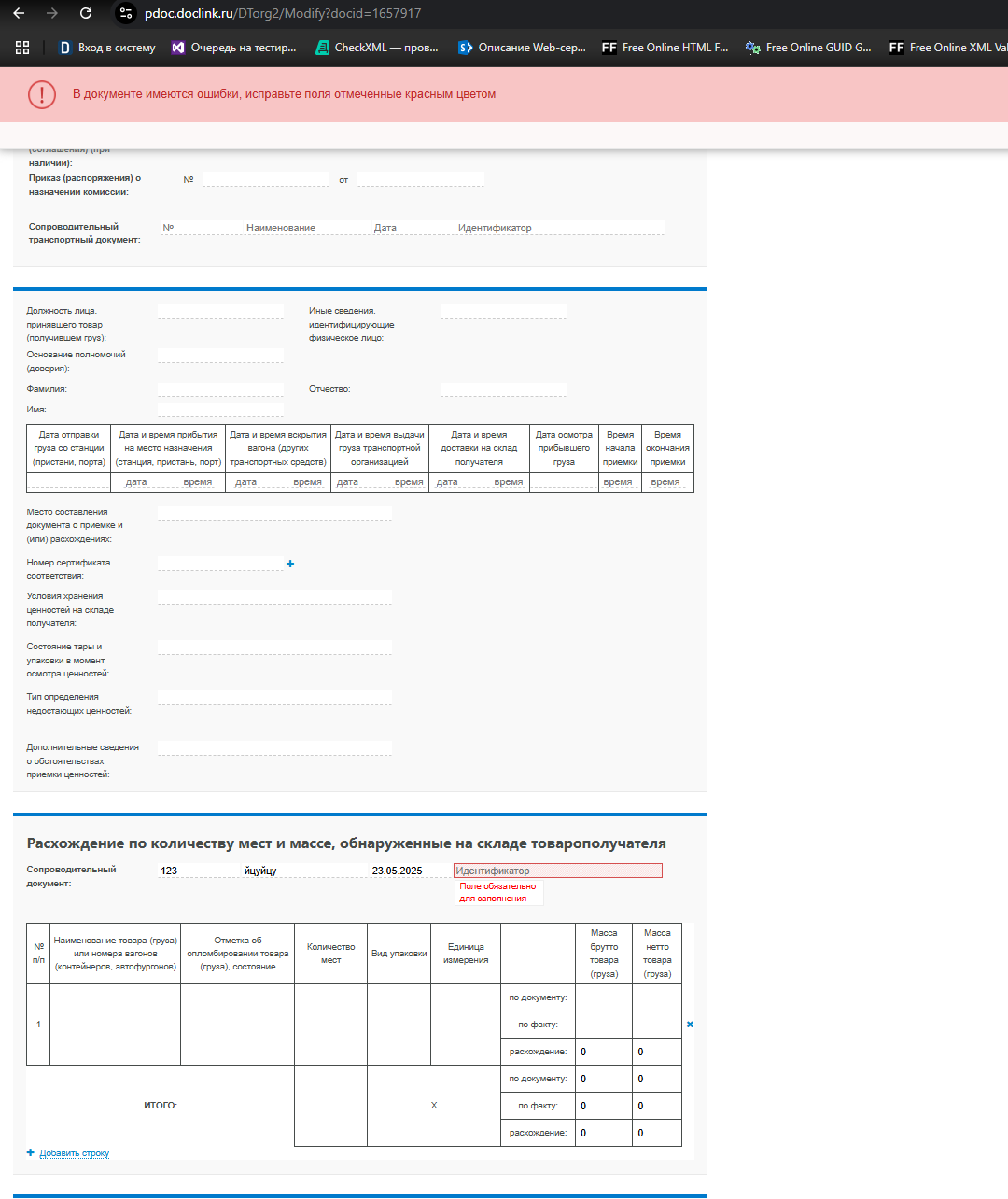Add another certificate number with plus icon

tap(290, 564)
